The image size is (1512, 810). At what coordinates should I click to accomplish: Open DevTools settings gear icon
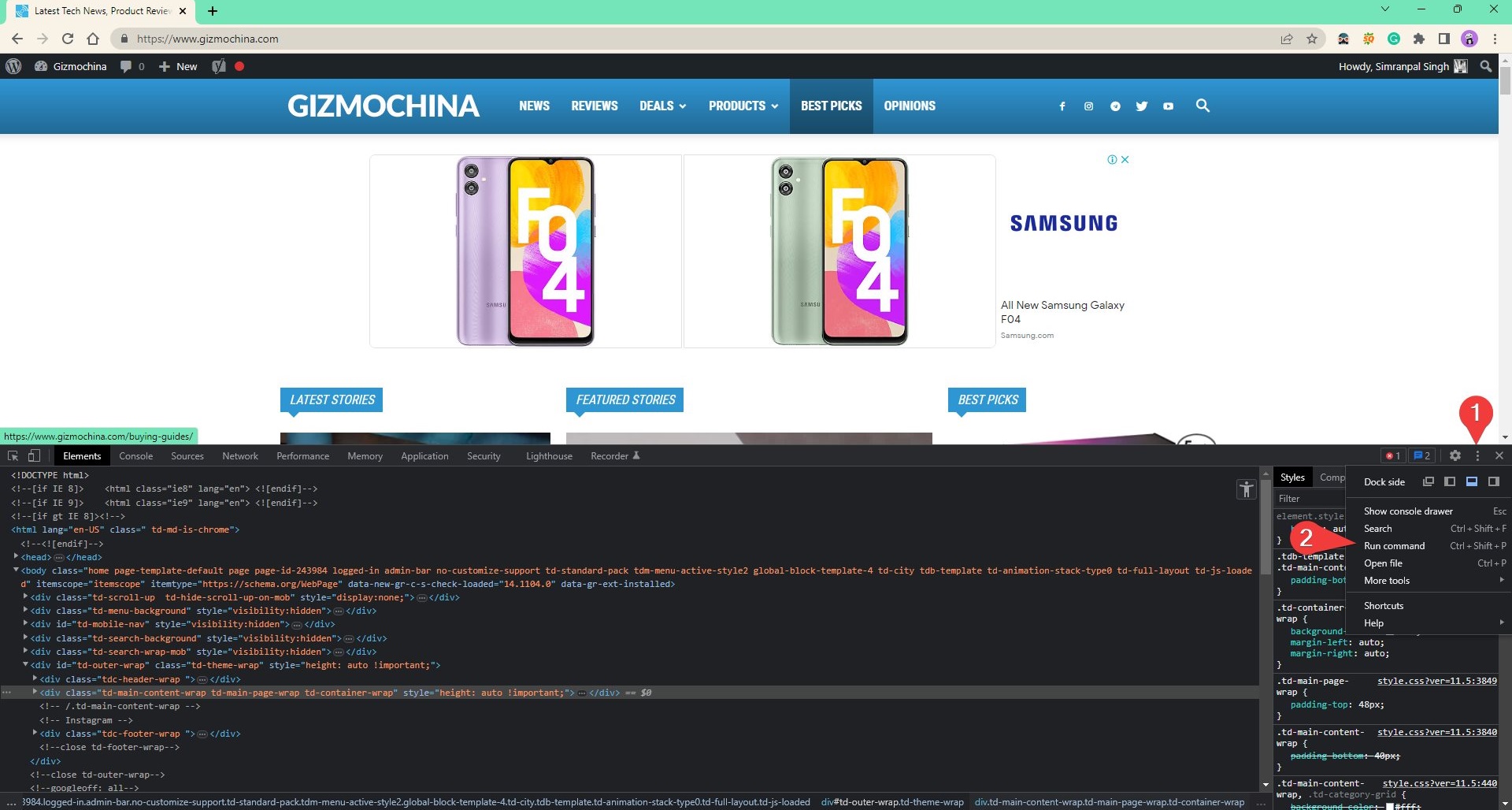click(1455, 455)
